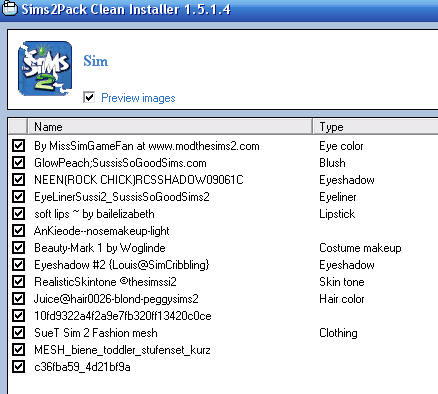Select the Juice@hair0026-blond-peggysims2 row
This screenshot has height=394, width=438.
tap(224, 299)
